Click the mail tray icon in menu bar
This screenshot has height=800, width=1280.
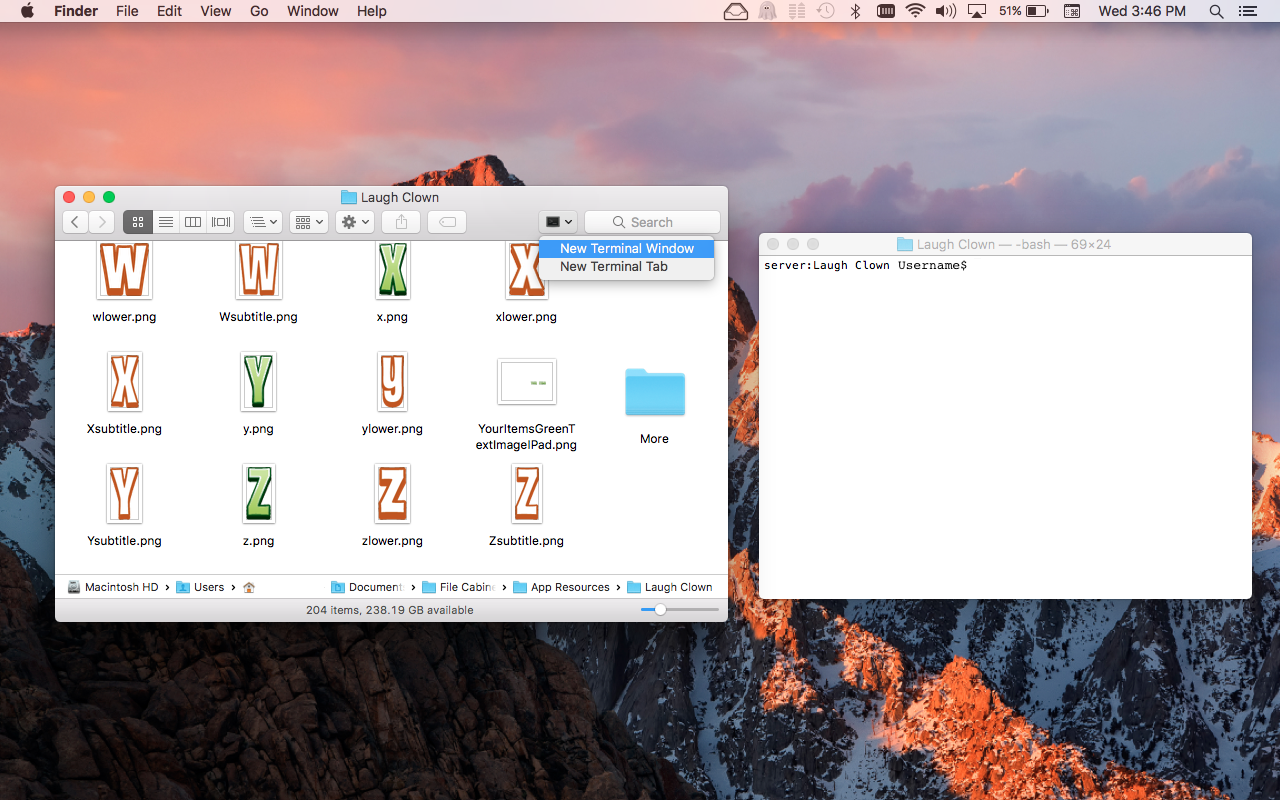pyautogui.click(x=736, y=11)
